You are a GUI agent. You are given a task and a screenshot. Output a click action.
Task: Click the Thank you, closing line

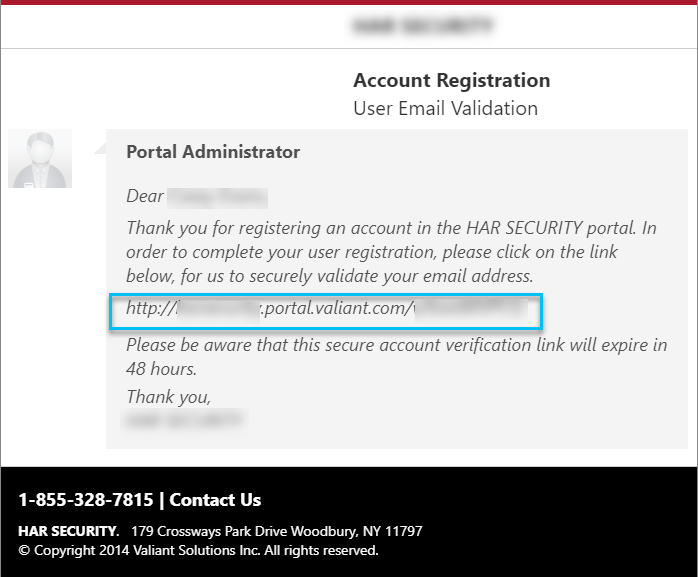(168, 397)
